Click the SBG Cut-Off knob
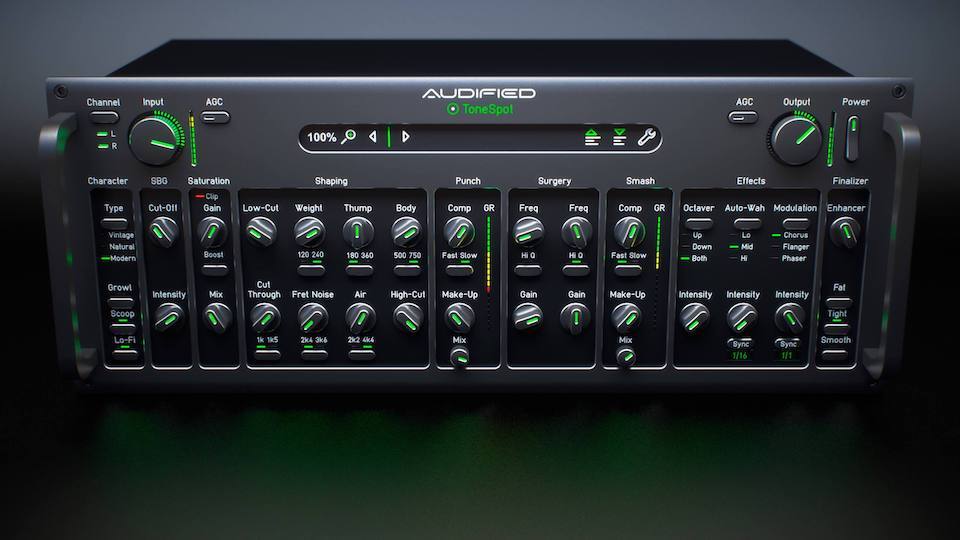Screen dimensions: 960x540 [x=163, y=232]
